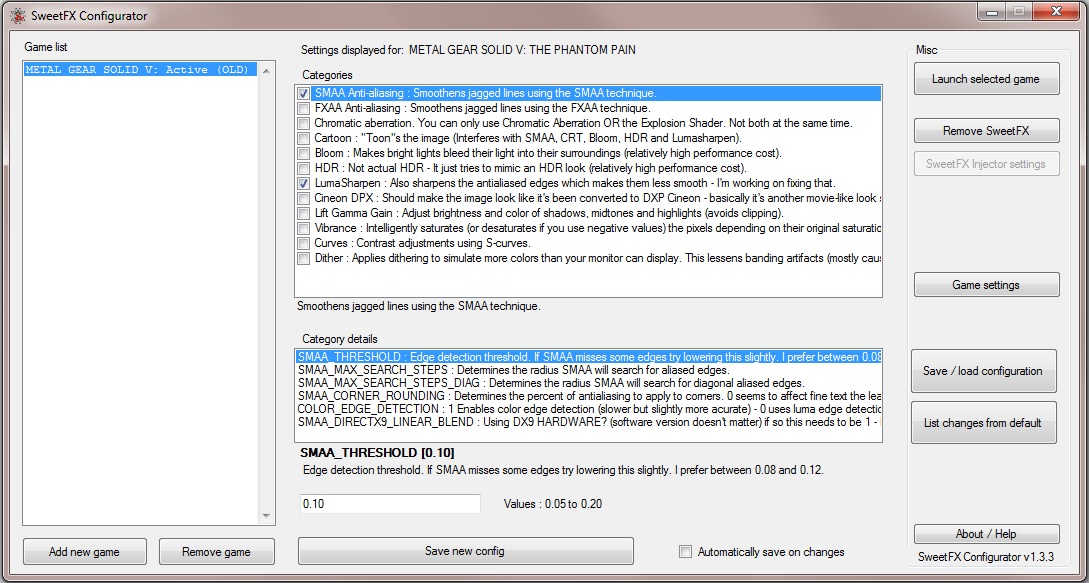Enable the Dither checkbox
Screen dimensions: 1089x583
304,258
